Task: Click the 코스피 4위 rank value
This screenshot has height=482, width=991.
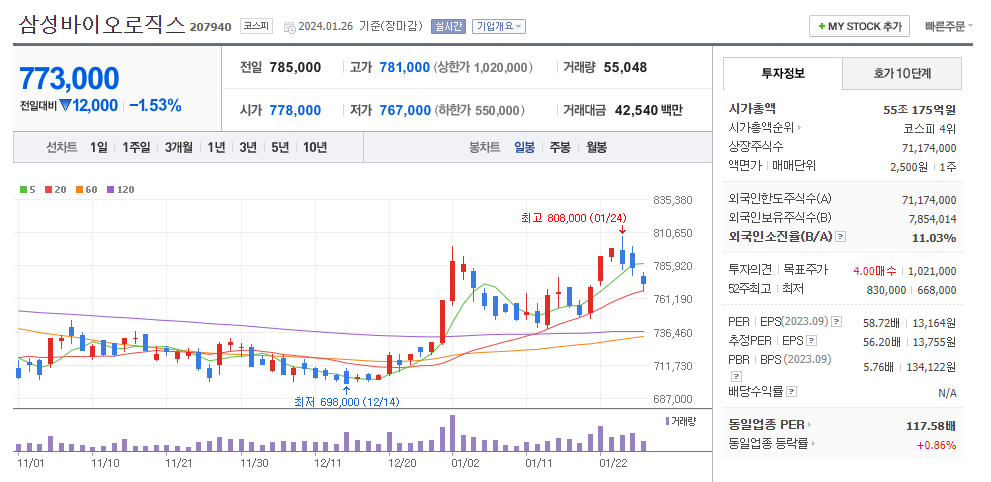Action: tap(930, 129)
